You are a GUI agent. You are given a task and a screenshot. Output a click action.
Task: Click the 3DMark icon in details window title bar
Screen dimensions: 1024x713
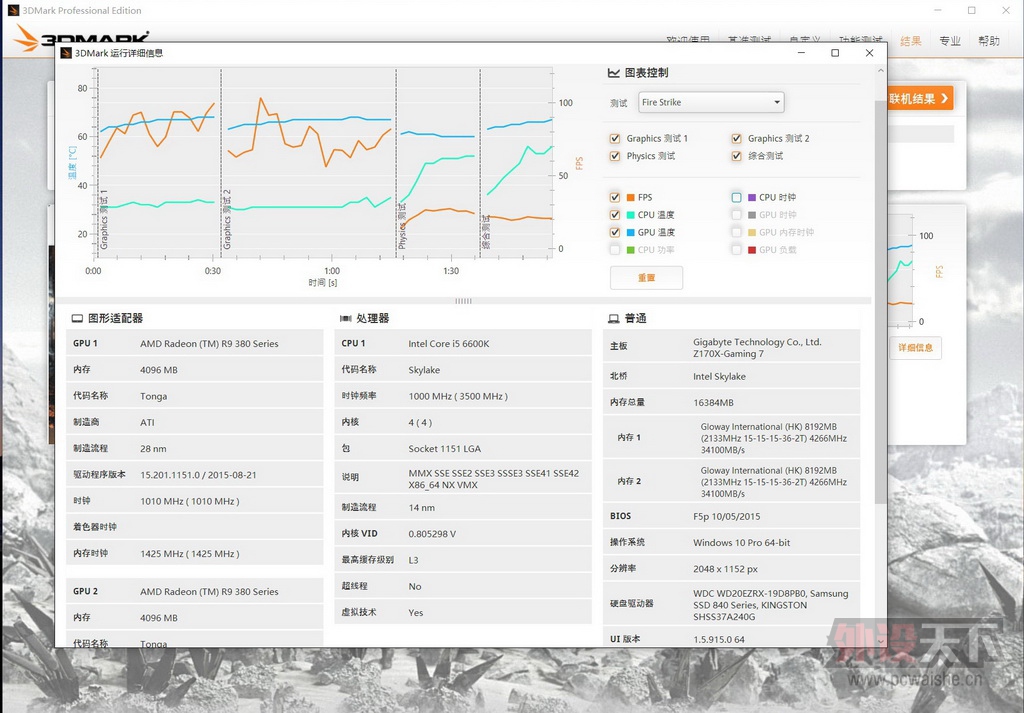[x=66, y=53]
